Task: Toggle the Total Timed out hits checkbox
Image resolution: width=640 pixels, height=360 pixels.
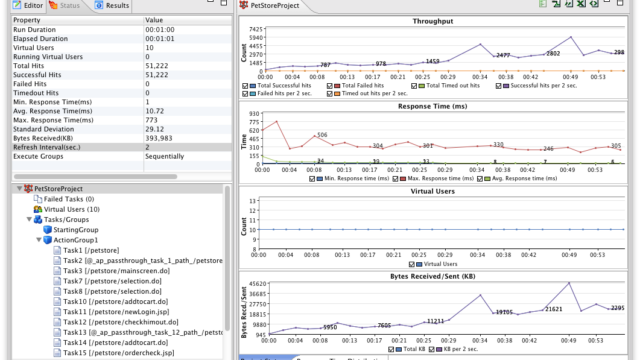Action: click(x=414, y=86)
